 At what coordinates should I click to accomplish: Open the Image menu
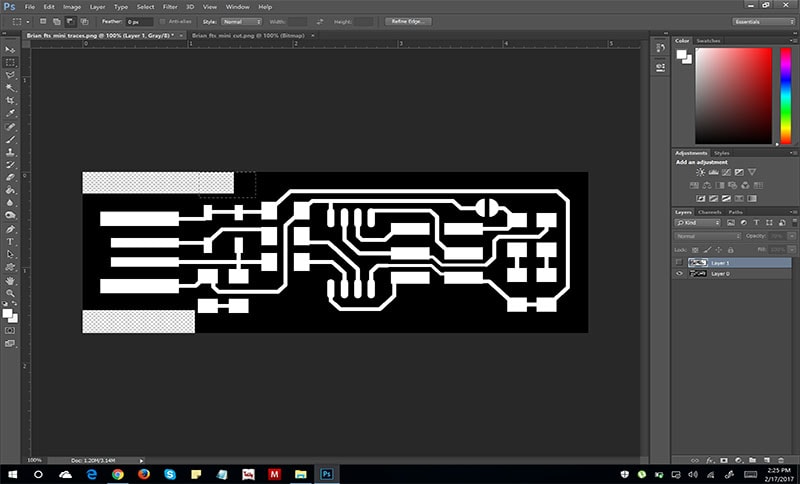point(72,7)
